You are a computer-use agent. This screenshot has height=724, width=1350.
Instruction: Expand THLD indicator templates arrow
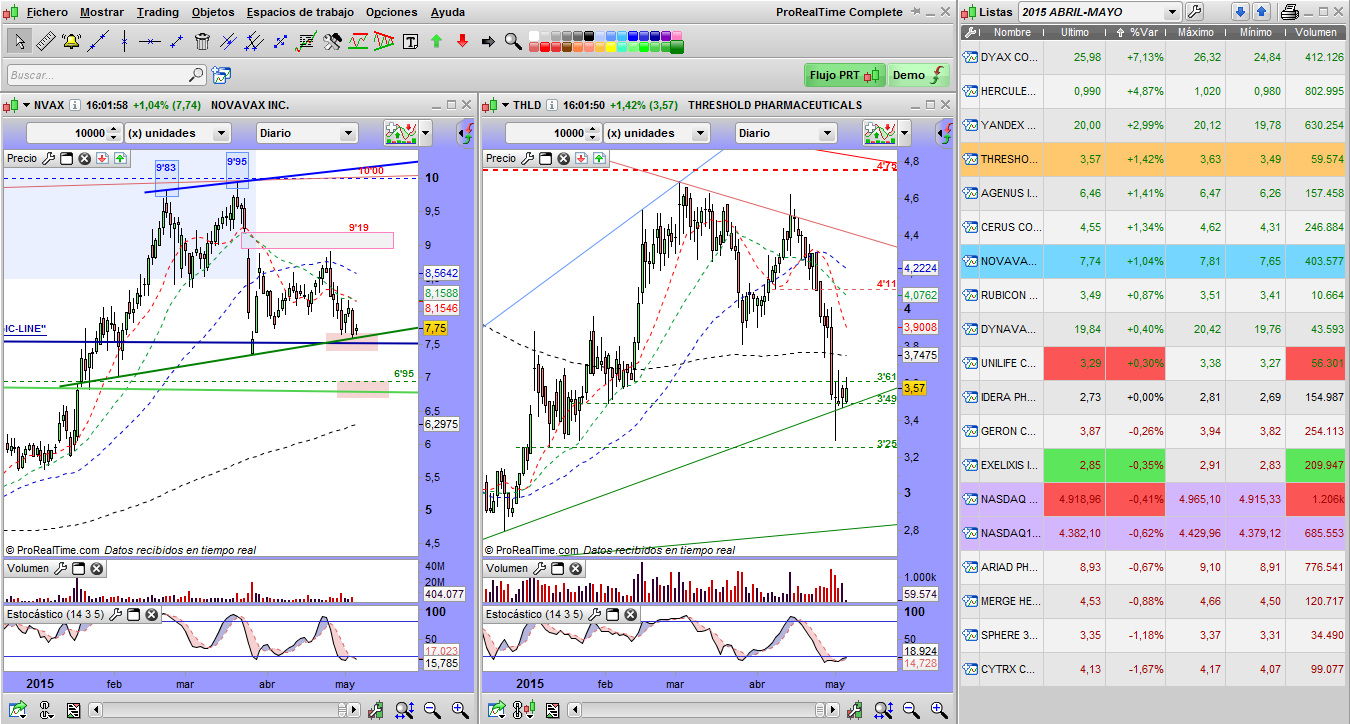pyautogui.click(x=905, y=133)
